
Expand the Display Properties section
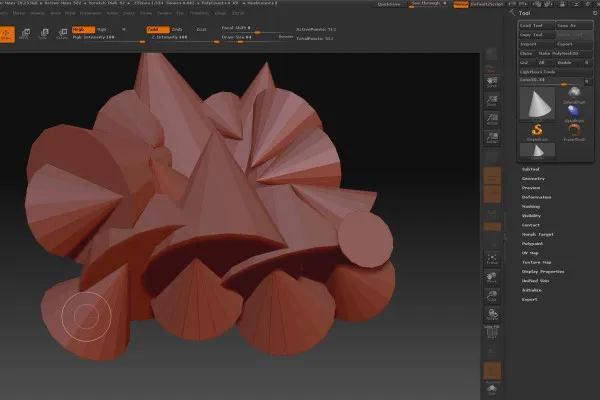click(543, 271)
